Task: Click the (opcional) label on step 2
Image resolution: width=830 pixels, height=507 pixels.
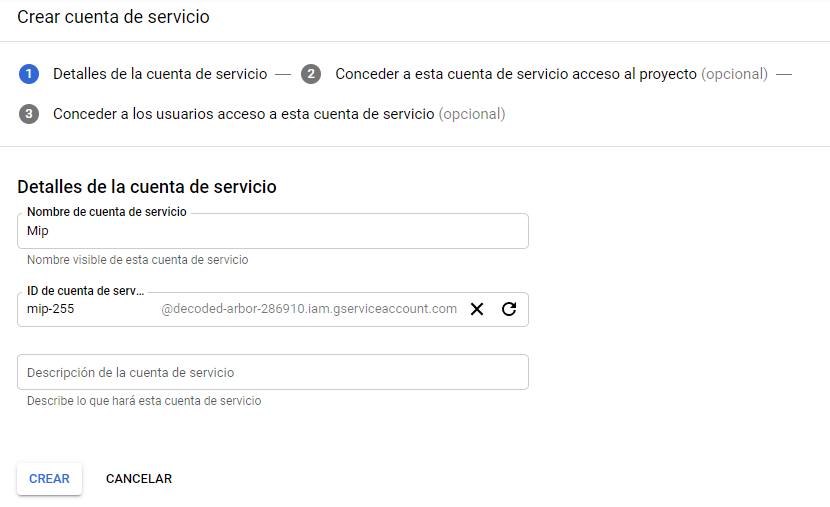Action: [x=735, y=74]
